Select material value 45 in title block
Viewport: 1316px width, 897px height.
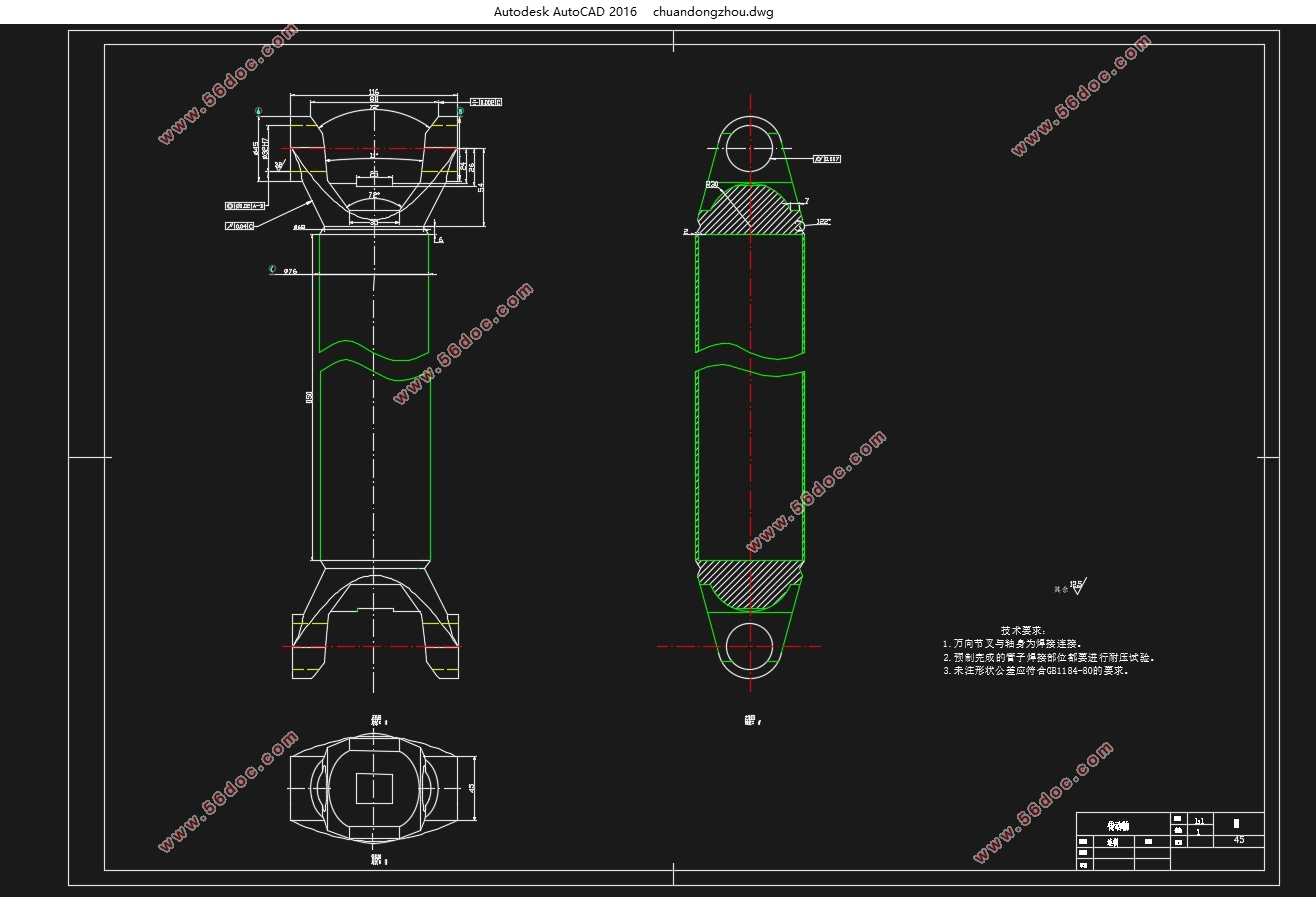click(x=1239, y=840)
